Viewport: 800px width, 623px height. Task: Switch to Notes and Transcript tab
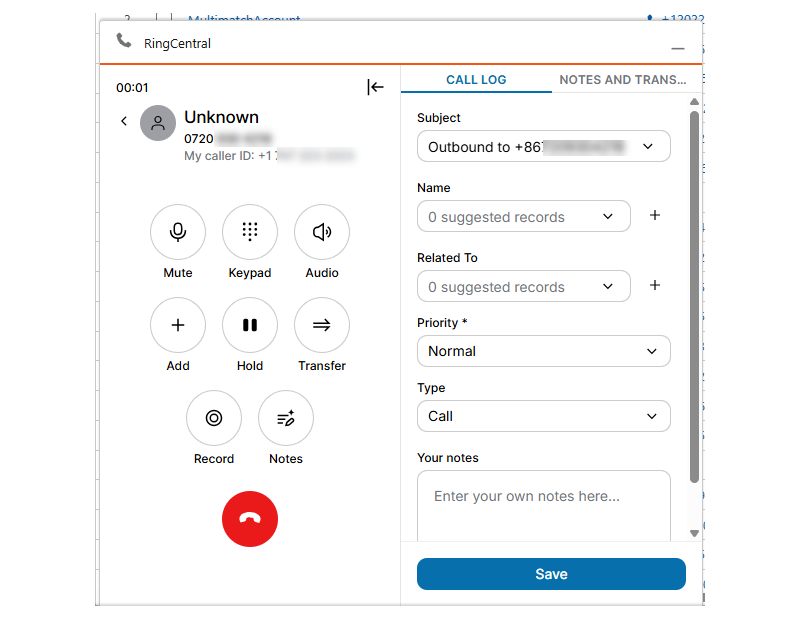coord(622,80)
